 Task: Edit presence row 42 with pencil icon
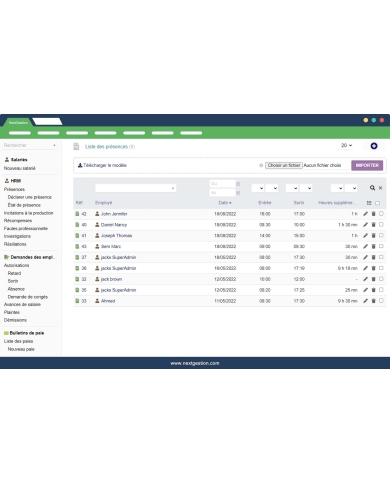point(365,214)
